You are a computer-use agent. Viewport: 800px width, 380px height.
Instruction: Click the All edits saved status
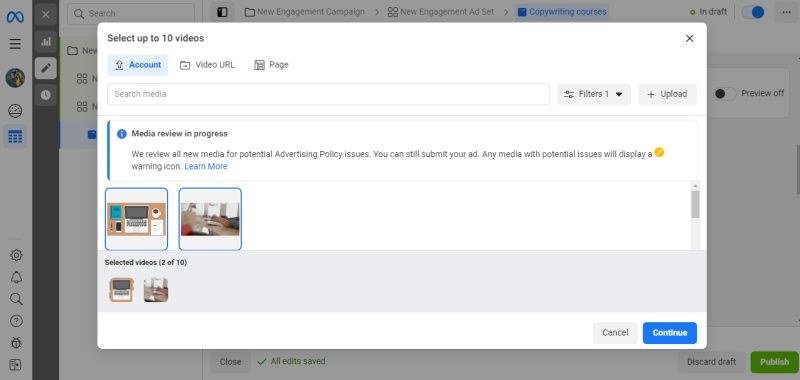click(x=291, y=361)
